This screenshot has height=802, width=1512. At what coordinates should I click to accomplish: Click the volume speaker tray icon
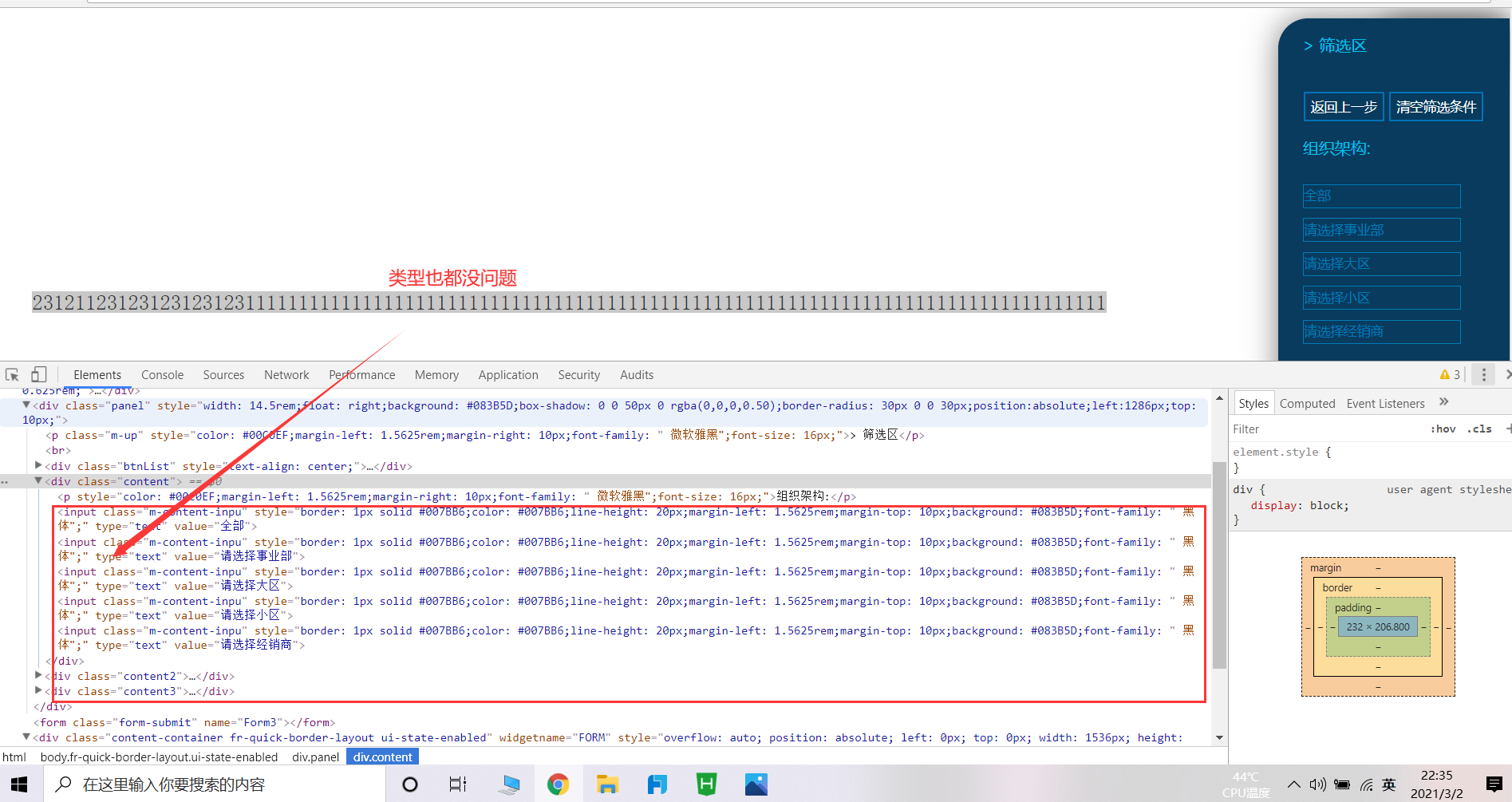coord(1318,784)
